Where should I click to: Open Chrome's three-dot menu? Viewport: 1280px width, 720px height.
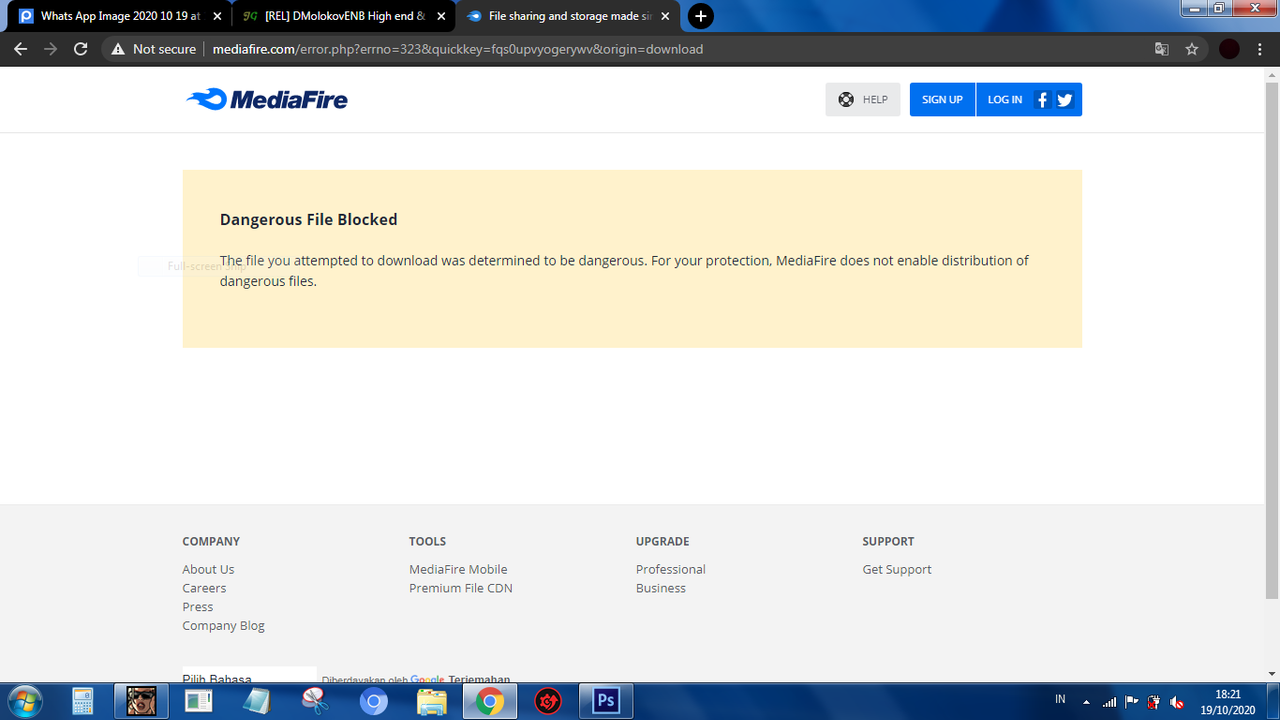click(1260, 49)
